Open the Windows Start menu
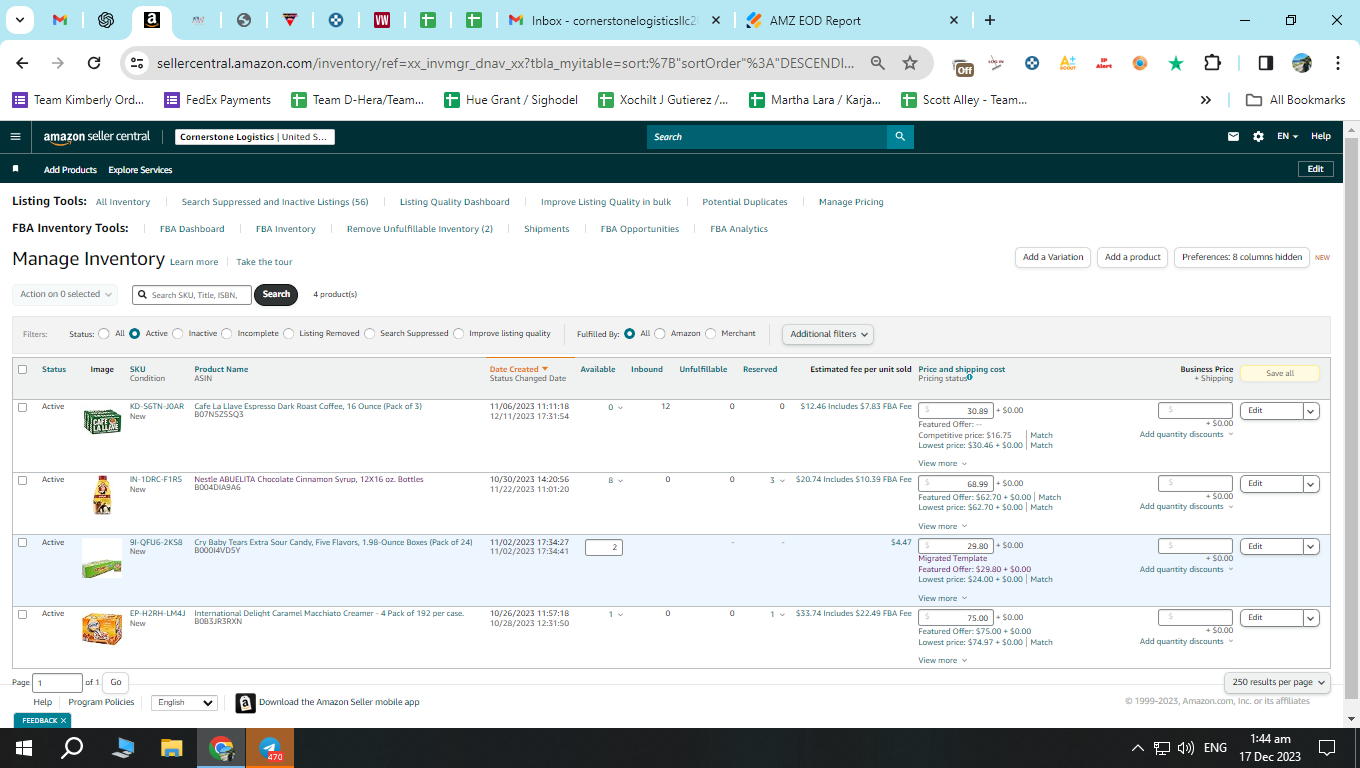 click(24, 748)
